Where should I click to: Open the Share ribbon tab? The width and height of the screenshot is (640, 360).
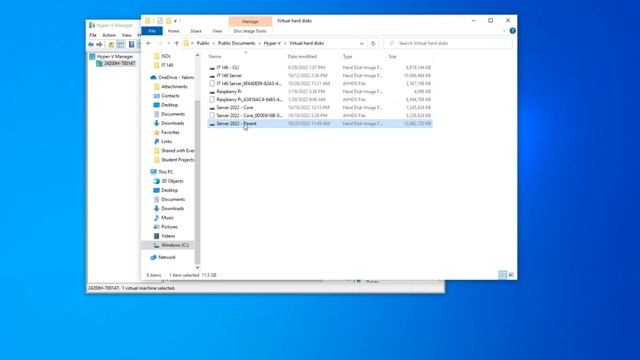(196, 31)
